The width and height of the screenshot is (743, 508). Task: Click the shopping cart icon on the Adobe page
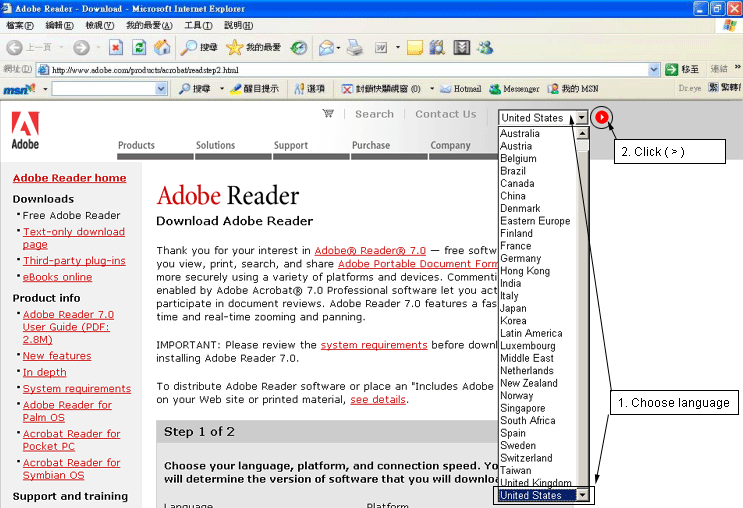click(328, 113)
